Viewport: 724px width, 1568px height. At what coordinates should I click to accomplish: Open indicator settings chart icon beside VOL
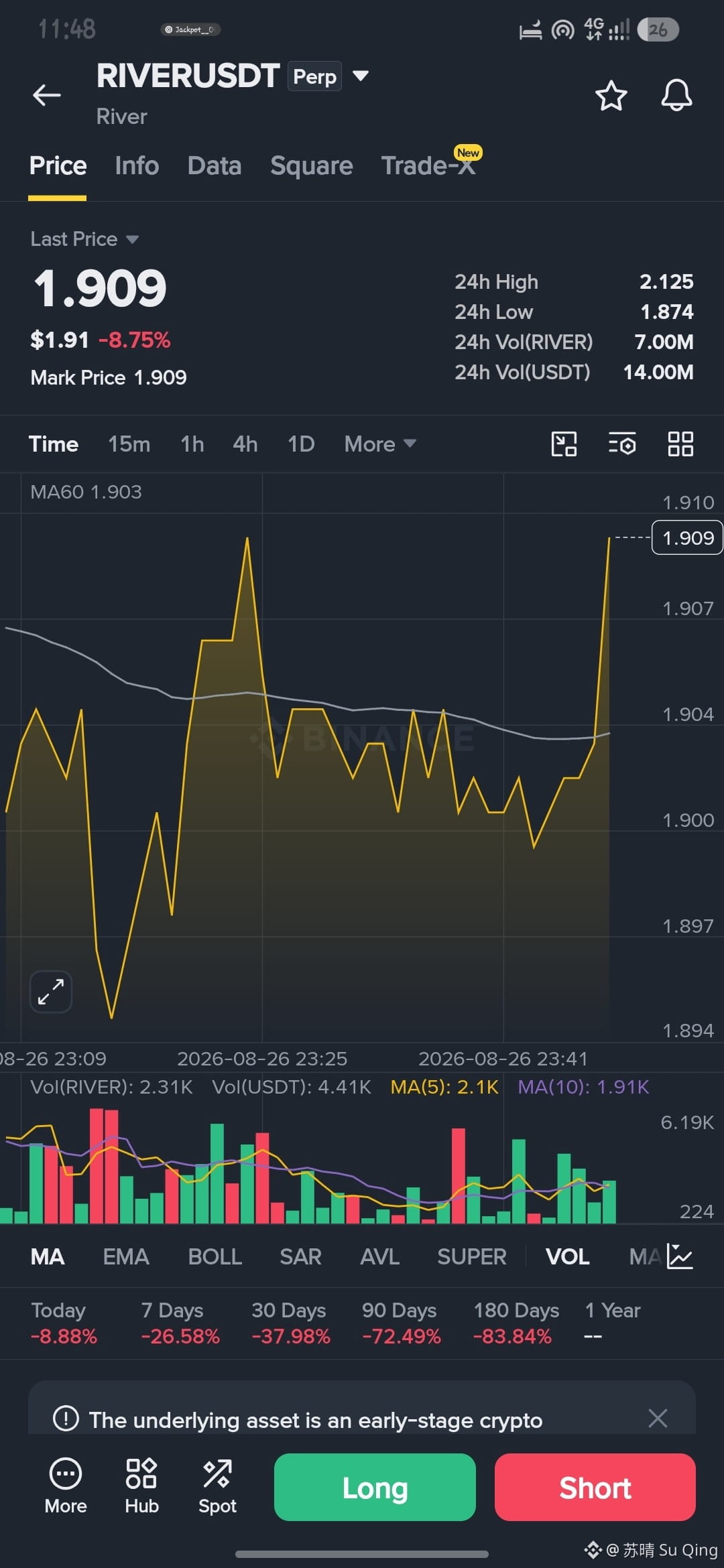pyautogui.click(x=680, y=1256)
